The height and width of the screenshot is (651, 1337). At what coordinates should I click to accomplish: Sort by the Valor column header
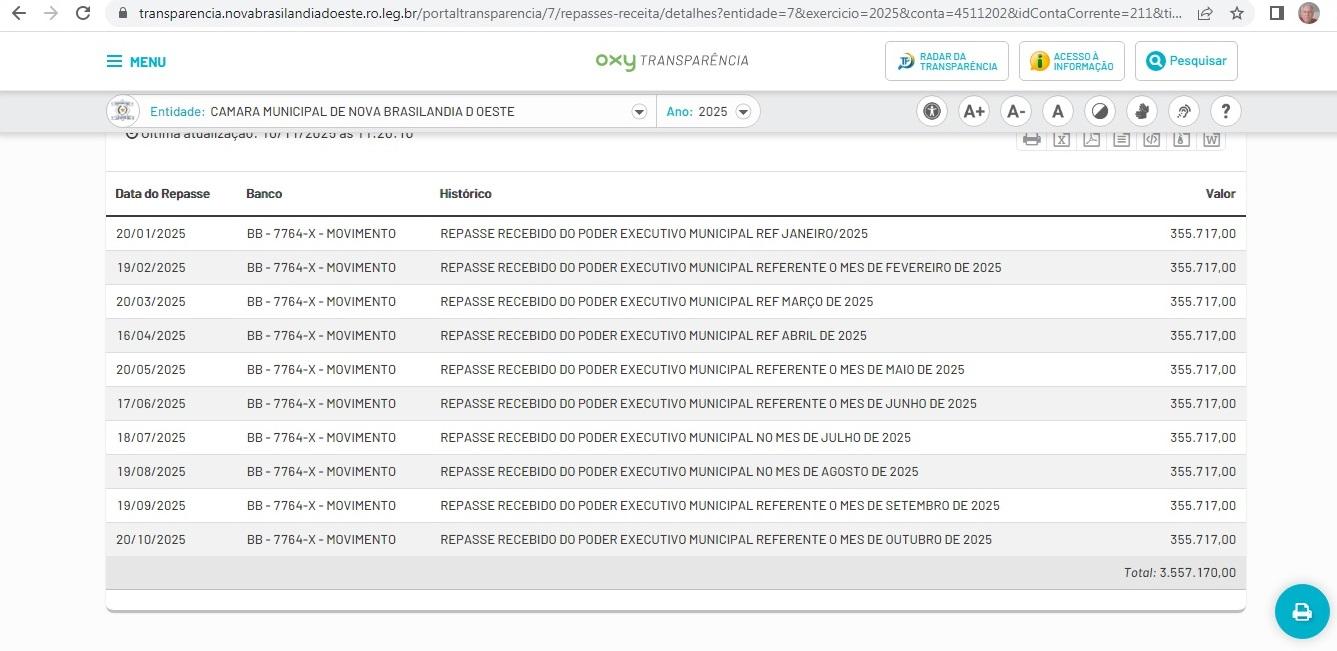(1220, 194)
